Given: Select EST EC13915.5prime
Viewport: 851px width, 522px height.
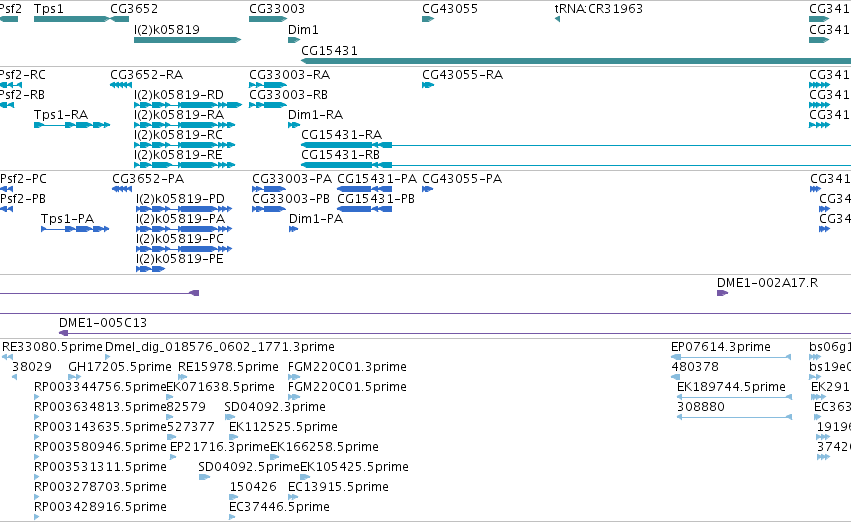Looking at the screenshot, I should pos(293,498).
